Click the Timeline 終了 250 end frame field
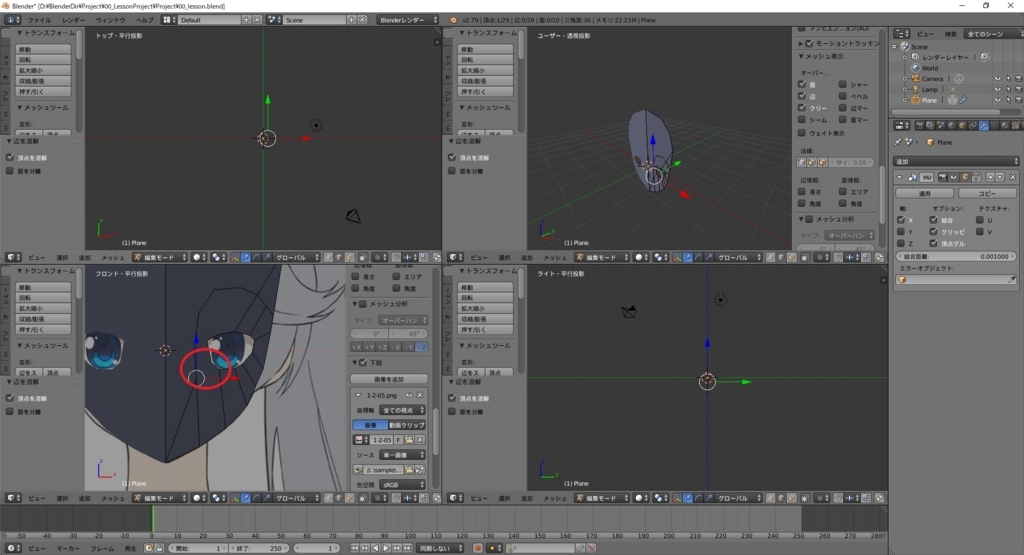The image size is (1024, 555). point(260,548)
